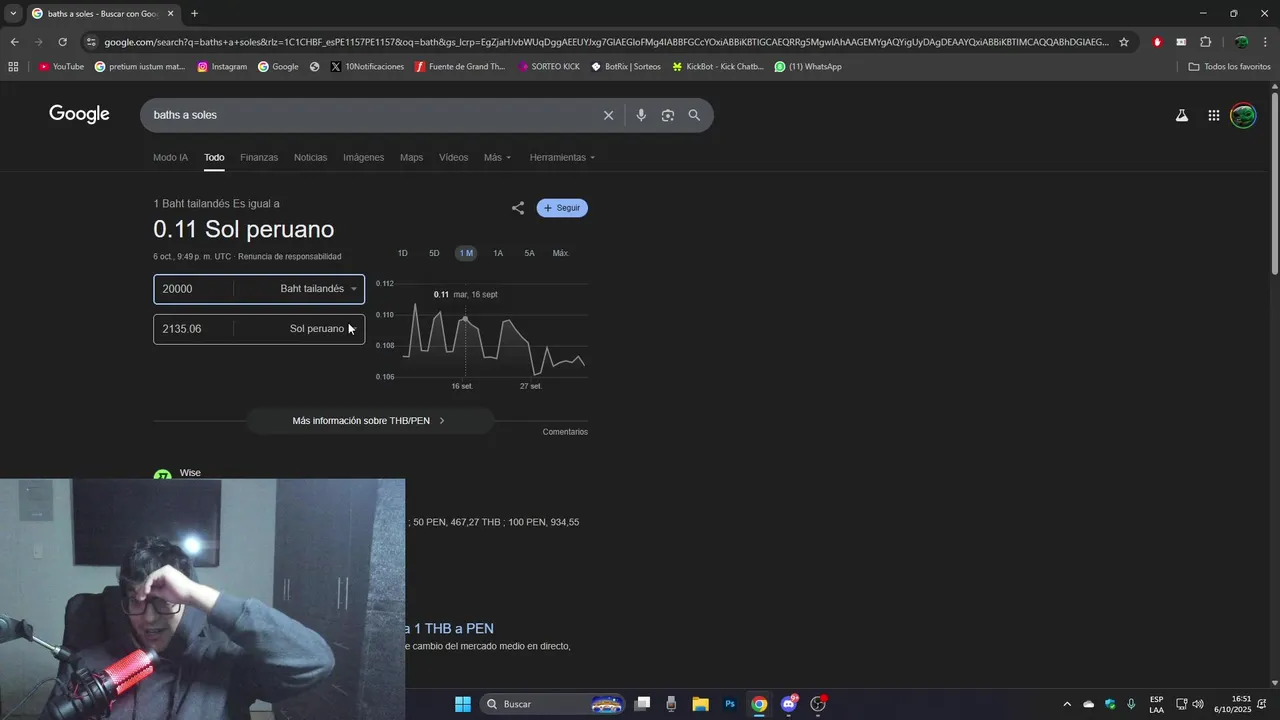
Task: Open the Sol peruano currency dropdown
Action: coord(322,329)
